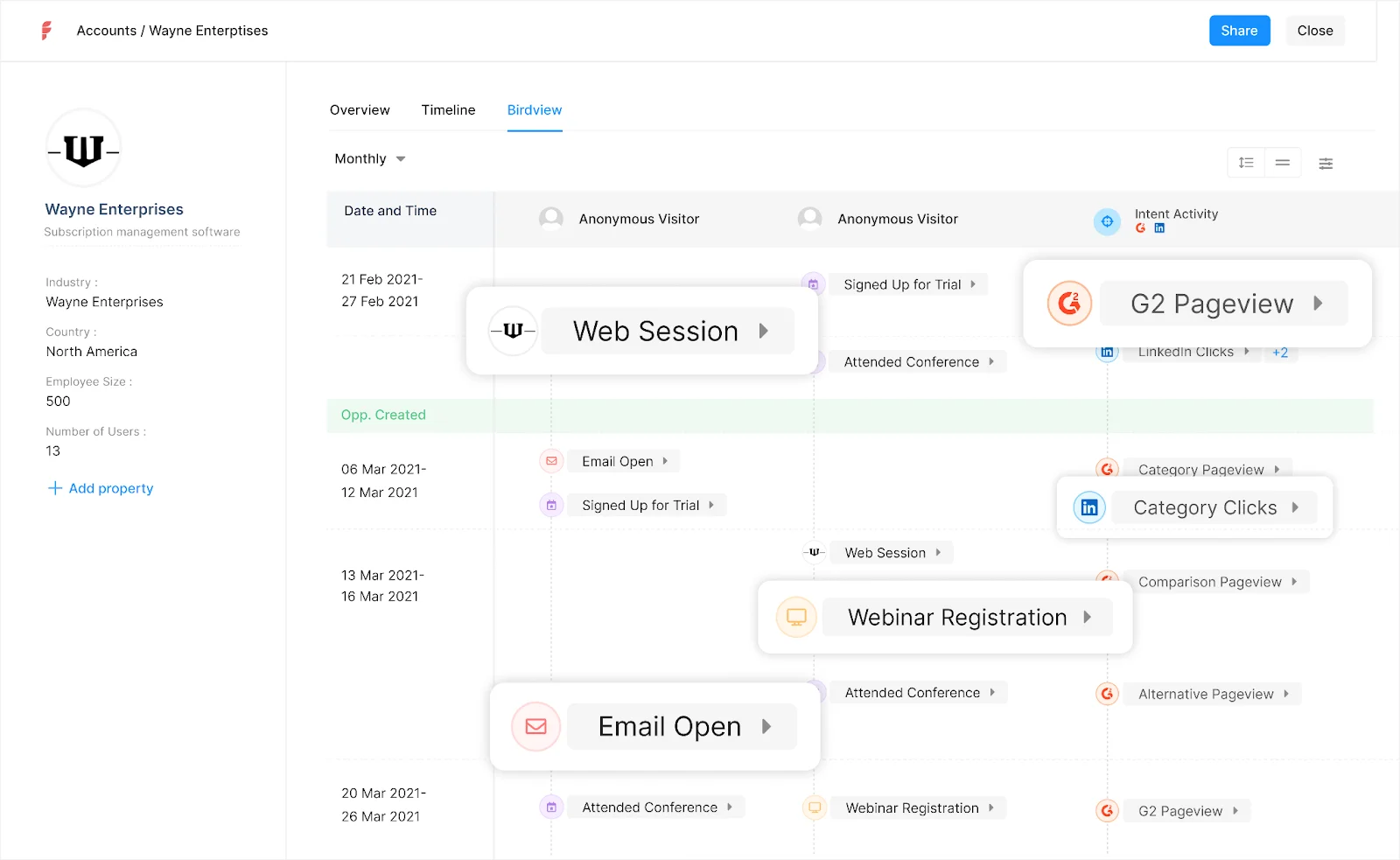This screenshot has width=1400, height=860.
Task: Click the G2 icon beside bottom G2 Pageview
Action: coord(1107,811)
